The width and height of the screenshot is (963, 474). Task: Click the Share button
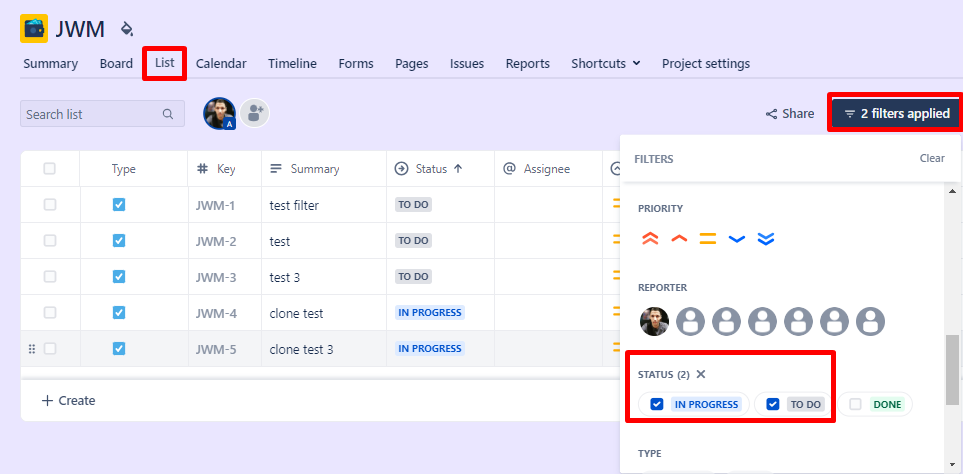click(789, 114)
